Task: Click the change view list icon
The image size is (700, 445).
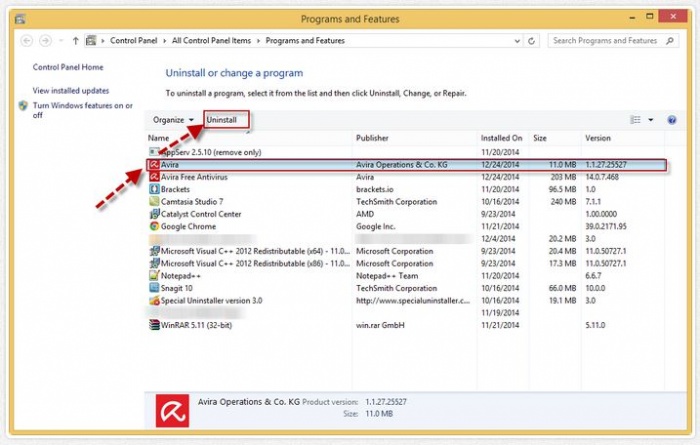Action: tap(635, 120)
